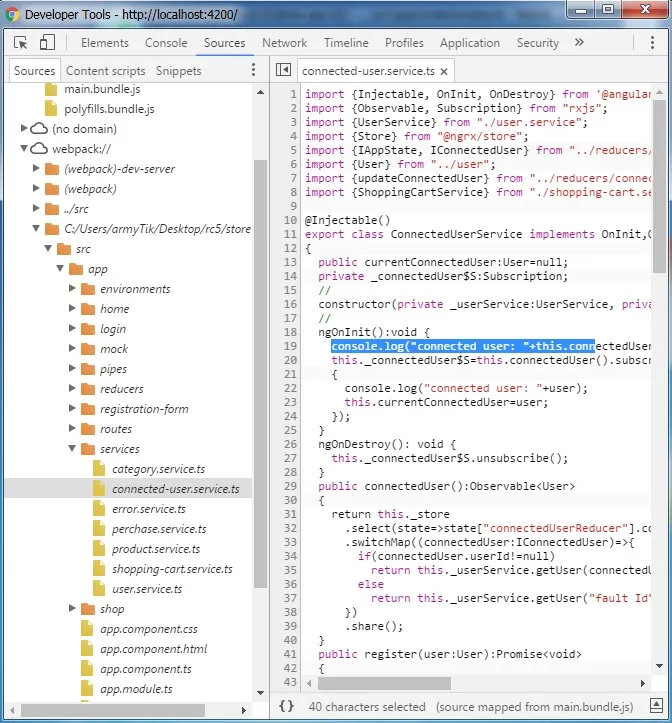
Task: Open app.component.html in the tree
Action: coord(154,649)
